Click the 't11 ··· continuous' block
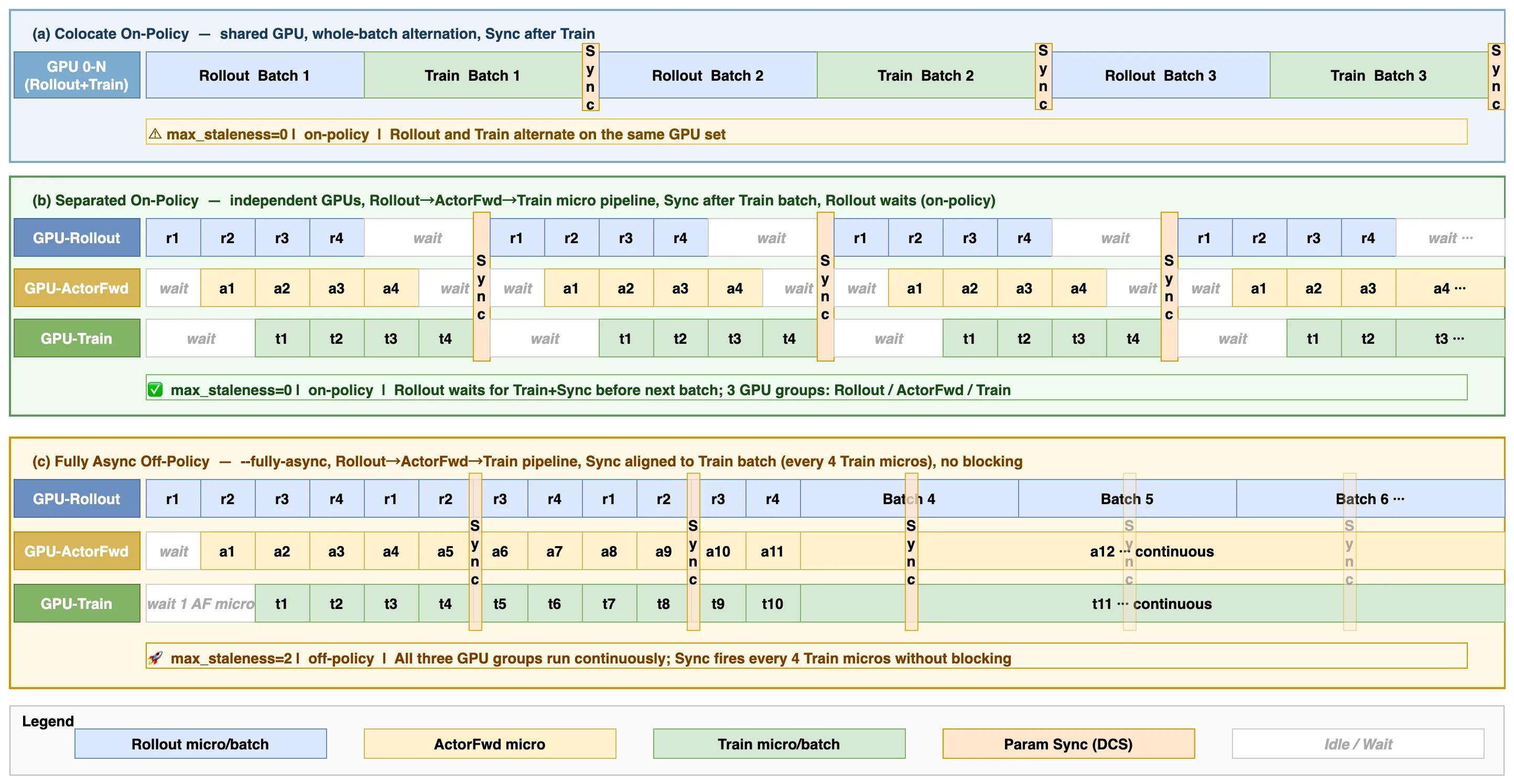The width and height of the screenshot is (1514, 784). (x=1152, y=603)
